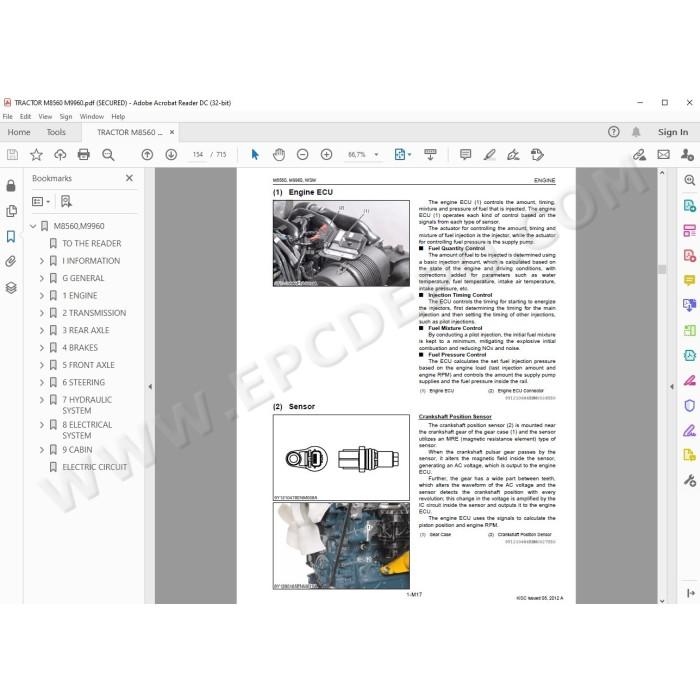
Task: Open the 7 HYDRAULIC SYSTEM bookmark
Action: click(x=87, y=405)
